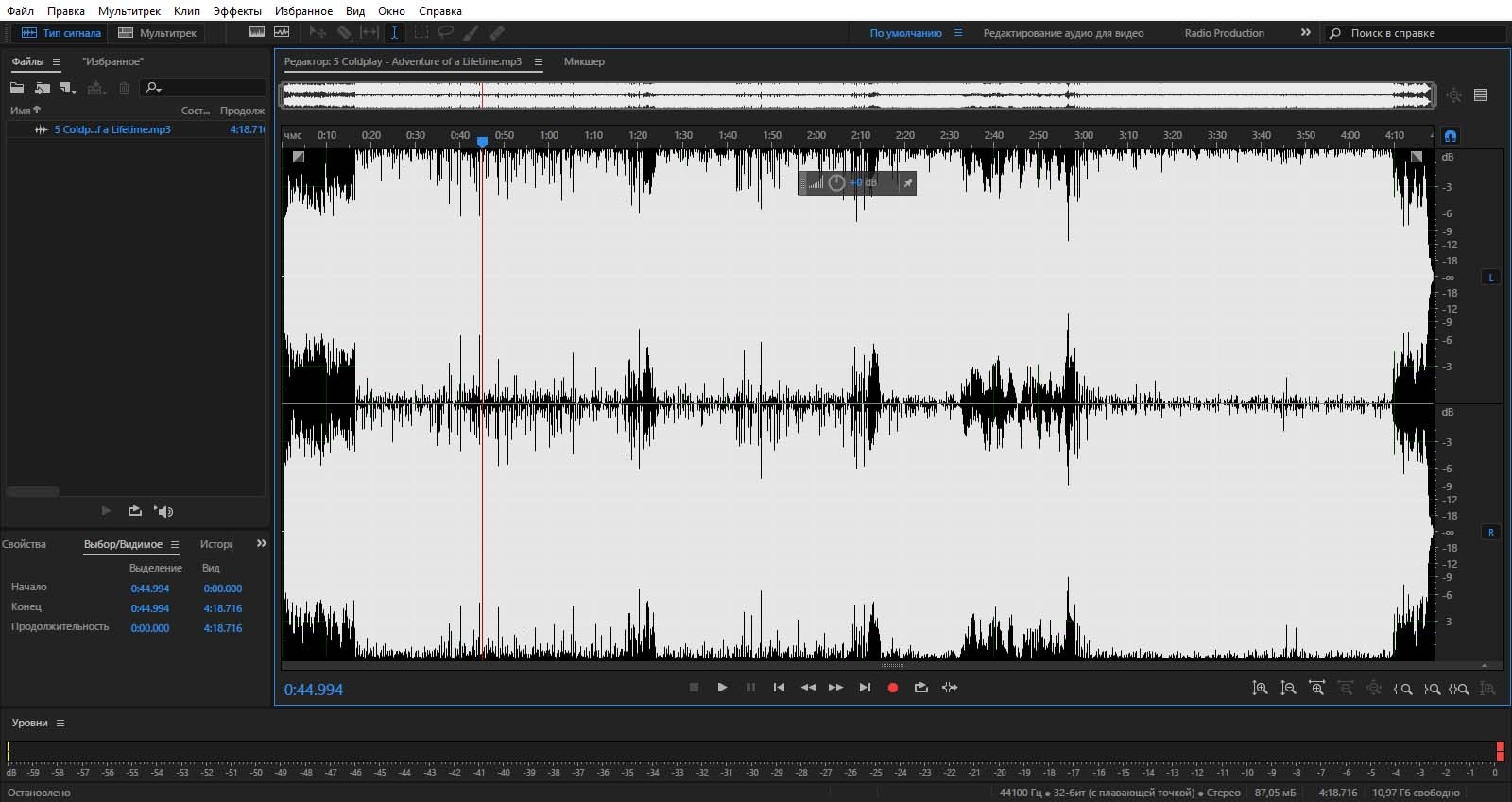Click the Play button in transport
This screenshot has height=802, width=1512.
(722, 688)
